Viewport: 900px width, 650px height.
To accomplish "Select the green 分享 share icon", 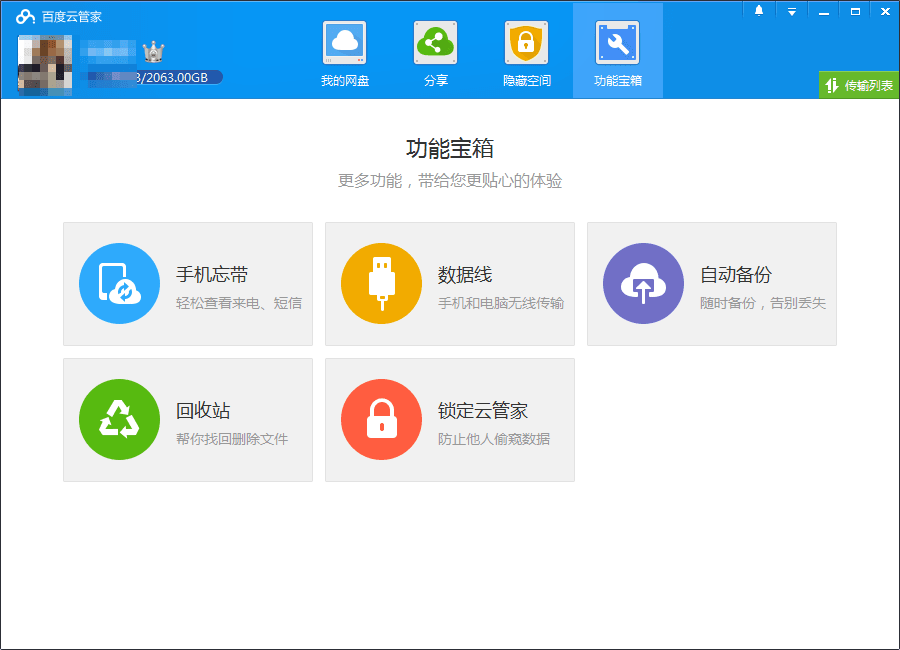I will pos(435,44).
